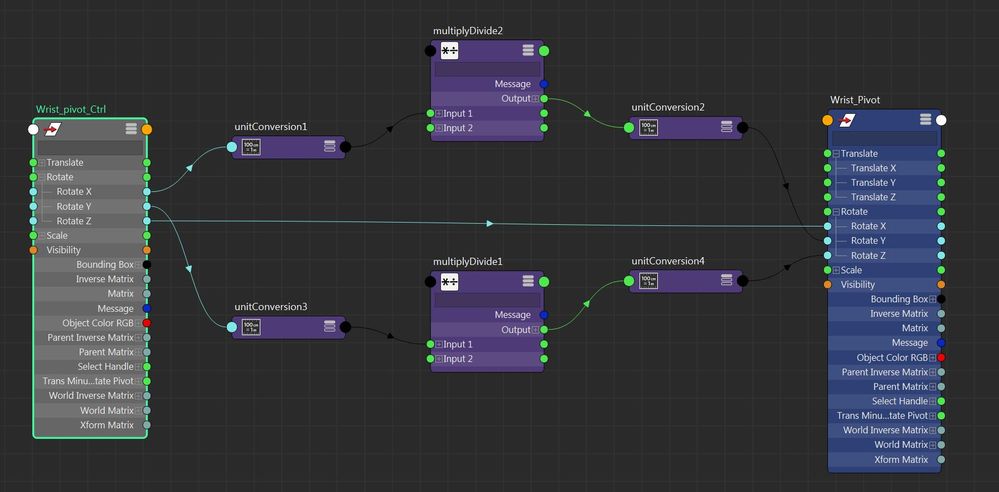Click the Wrist_pivot_Ctrl node title

71,110
